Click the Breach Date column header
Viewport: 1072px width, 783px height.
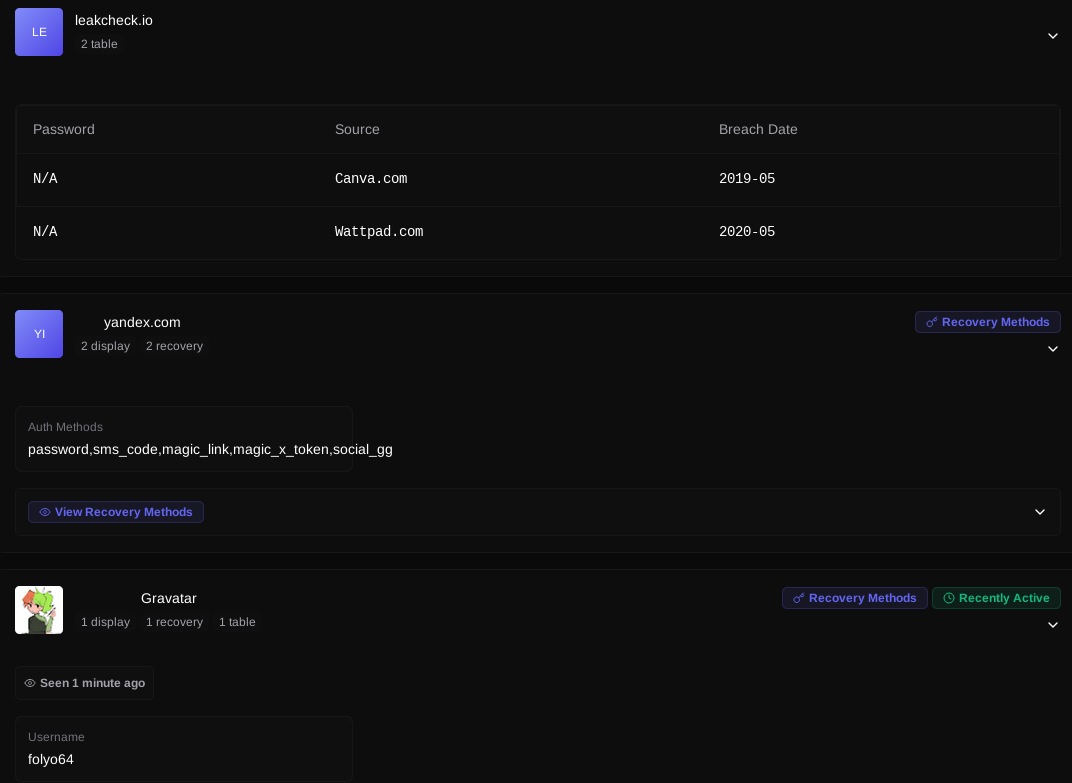click(x=758, y=129)
